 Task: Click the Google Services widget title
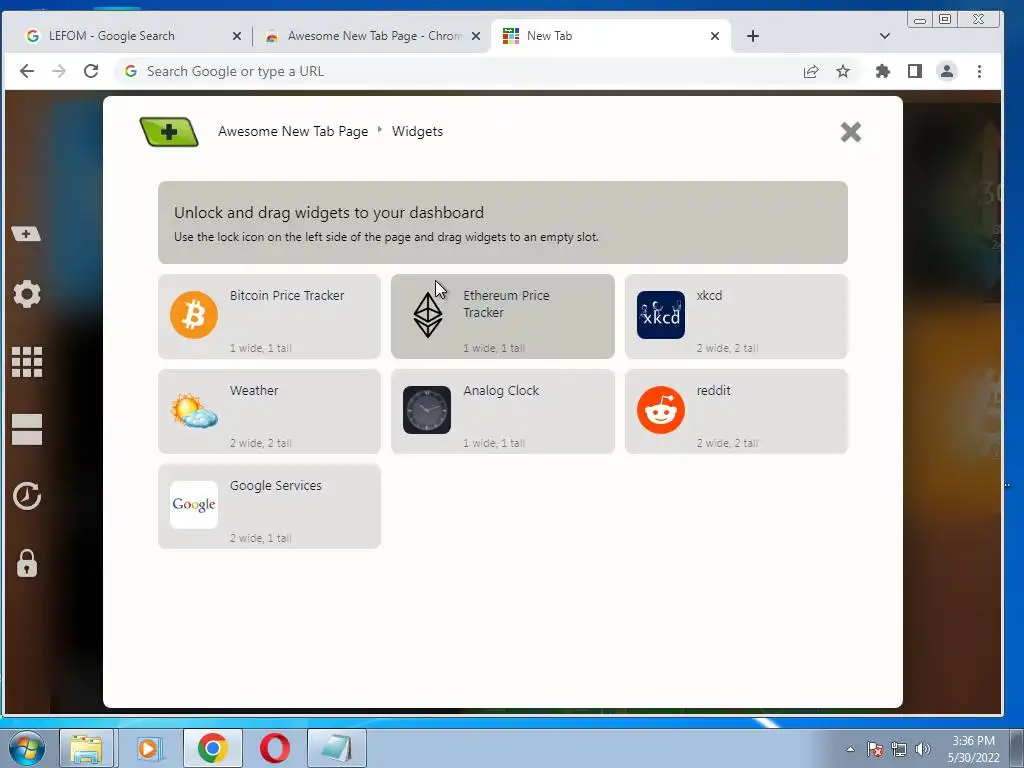pos(276,485)
